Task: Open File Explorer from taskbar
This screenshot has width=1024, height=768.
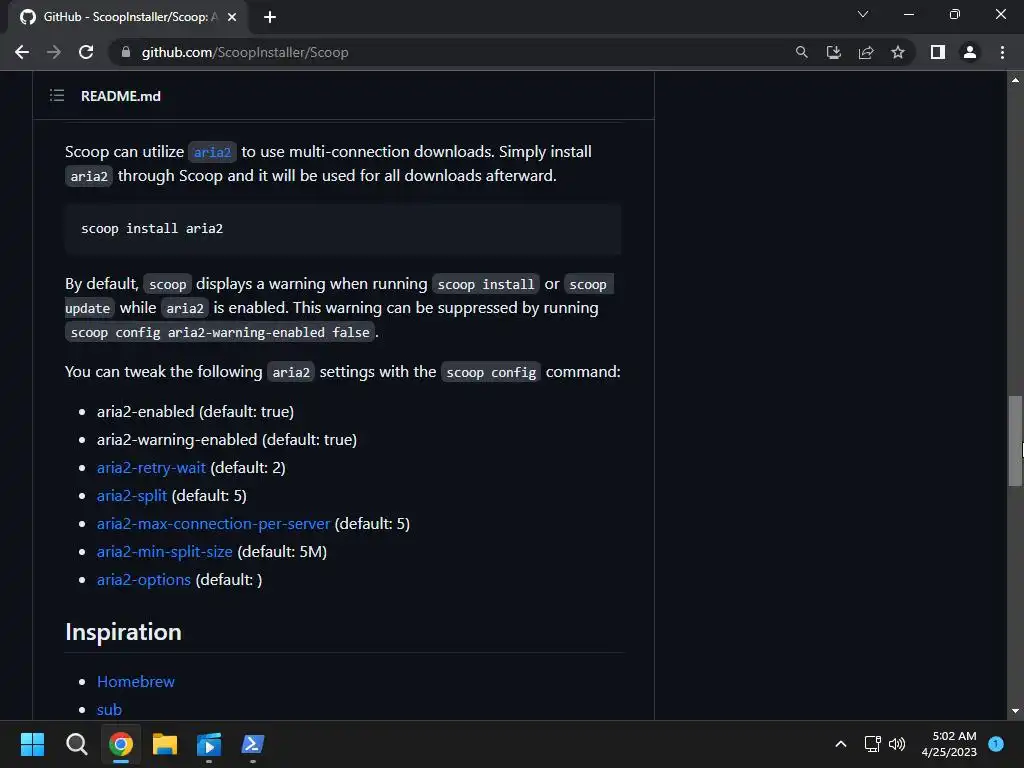Action: pyautogui.click(x=165, y=744)
